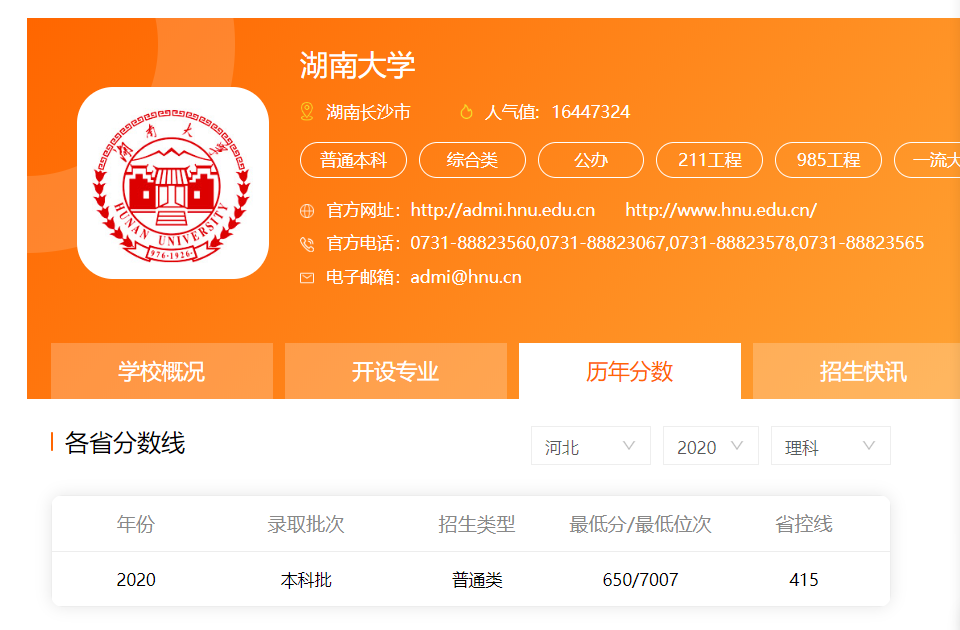The image size is (960, 630).
Task: Click the 650/7007 score cell
Action: 640,579
